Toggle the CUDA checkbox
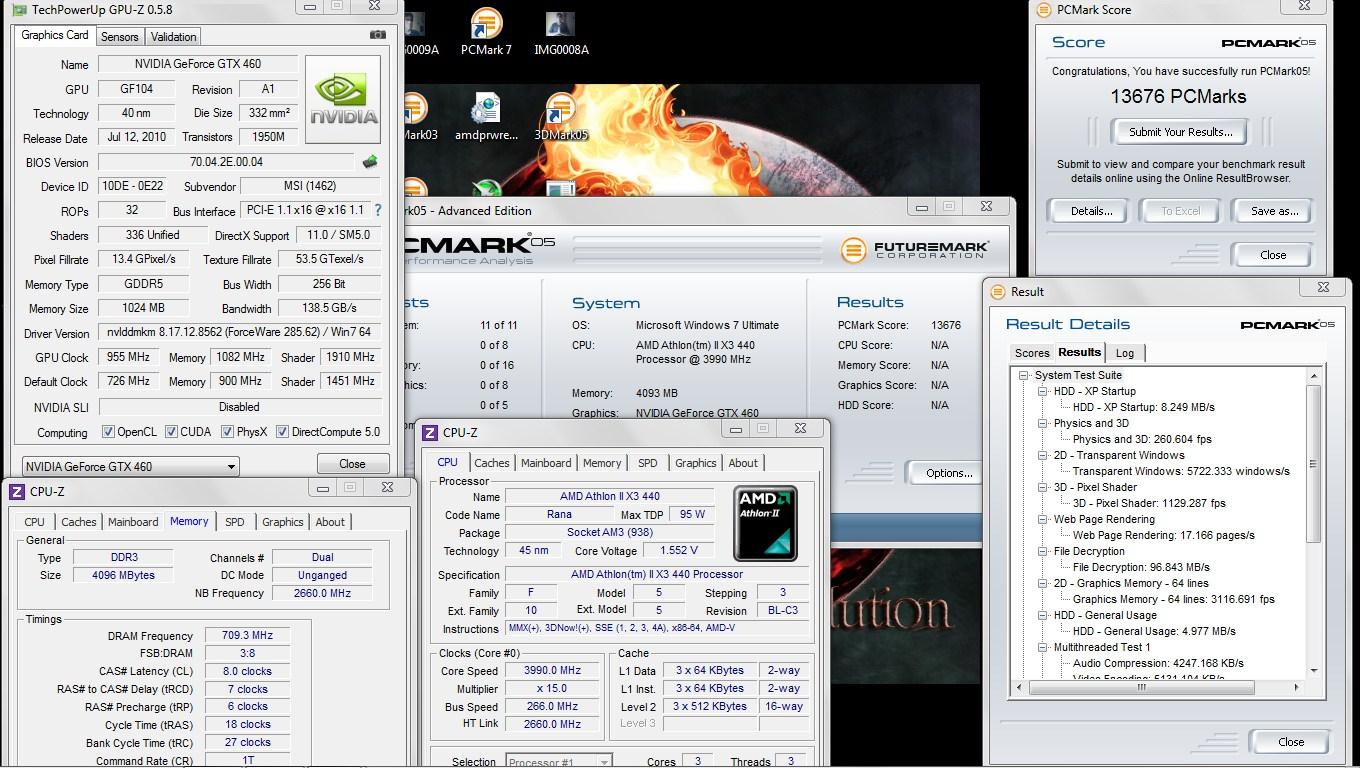 click(171, 432)
